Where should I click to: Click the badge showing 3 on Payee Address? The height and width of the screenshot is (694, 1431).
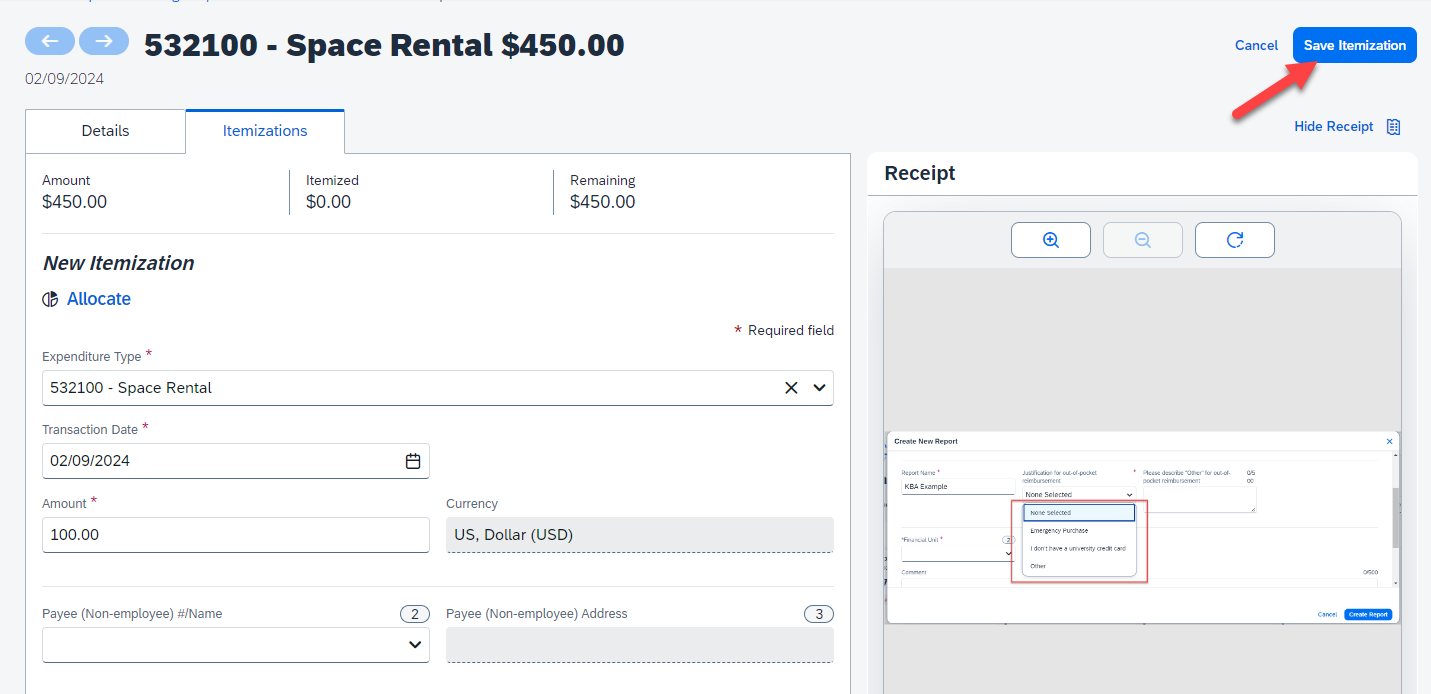[x=819, y=613]
